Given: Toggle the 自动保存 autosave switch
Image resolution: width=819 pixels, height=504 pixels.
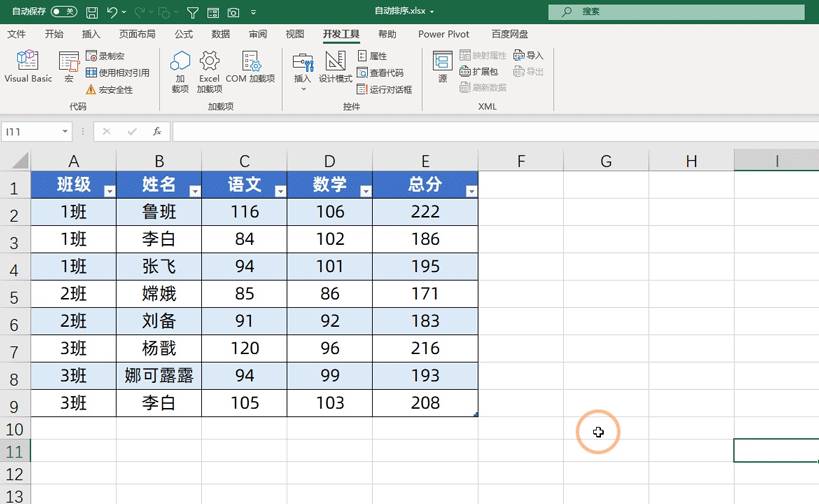Looking at the screenshot, I should [63, 11].
